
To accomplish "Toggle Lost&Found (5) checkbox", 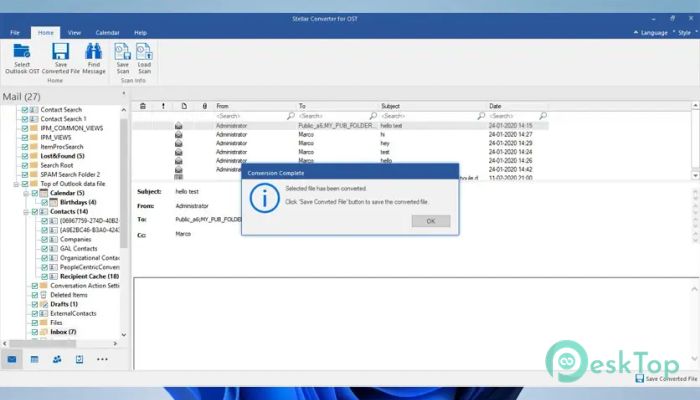I will point(25,156).
